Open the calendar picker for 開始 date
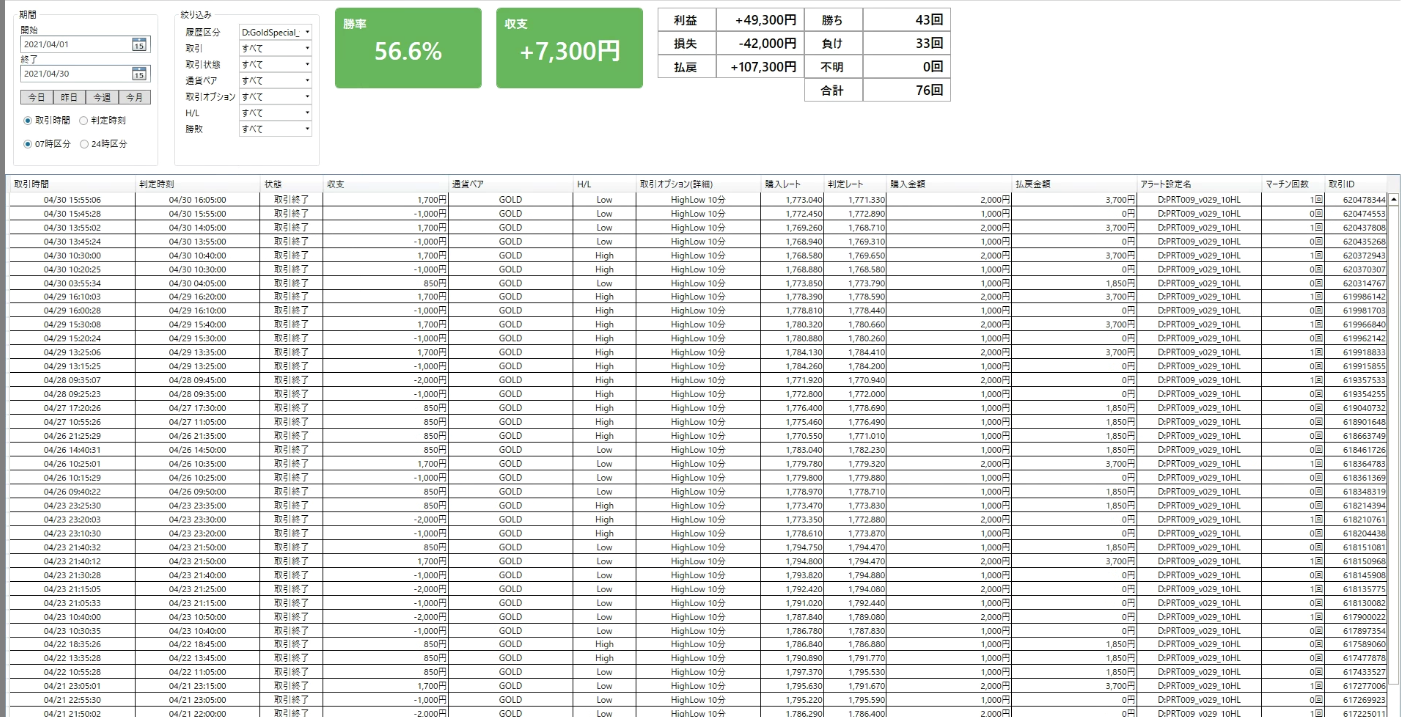 139,44
